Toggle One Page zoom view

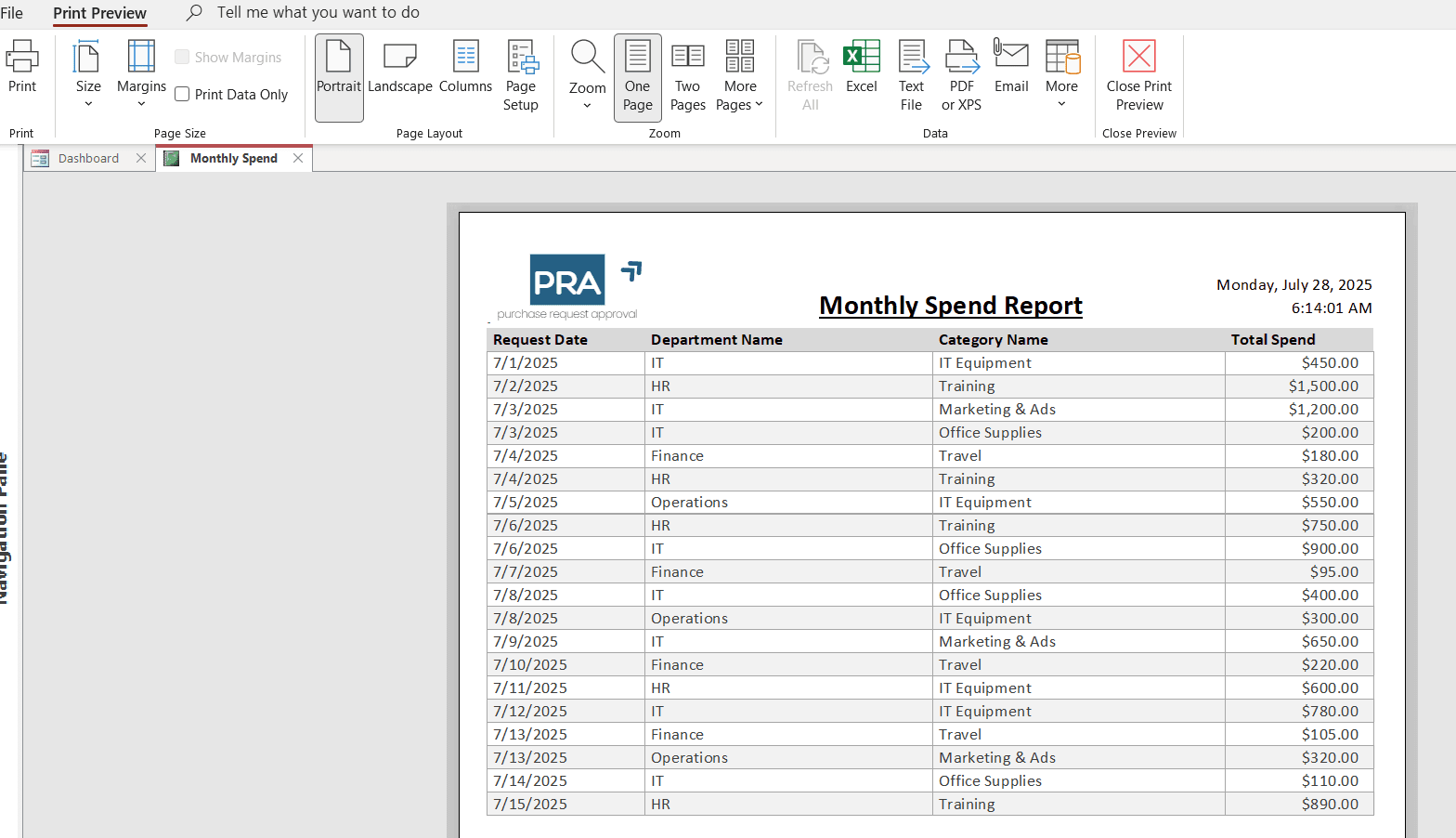click(x=637, y=76)
